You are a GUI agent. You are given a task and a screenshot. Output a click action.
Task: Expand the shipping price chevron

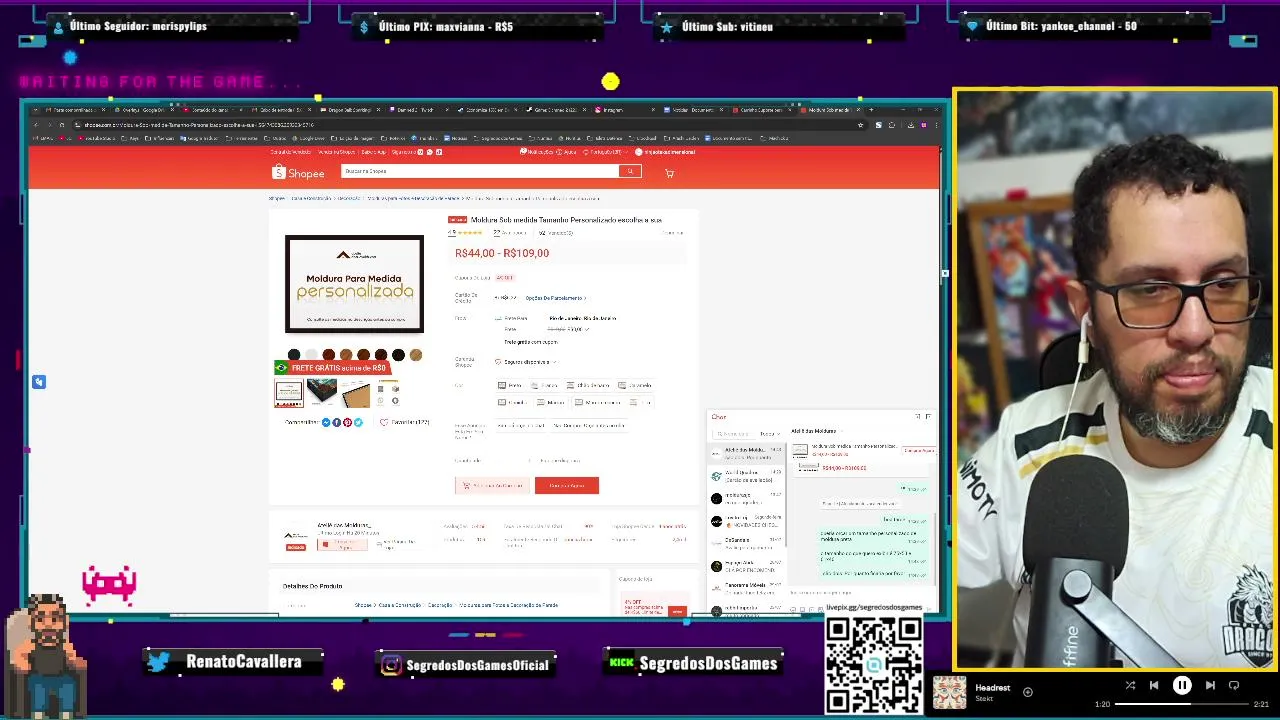[x=587, y=329]
